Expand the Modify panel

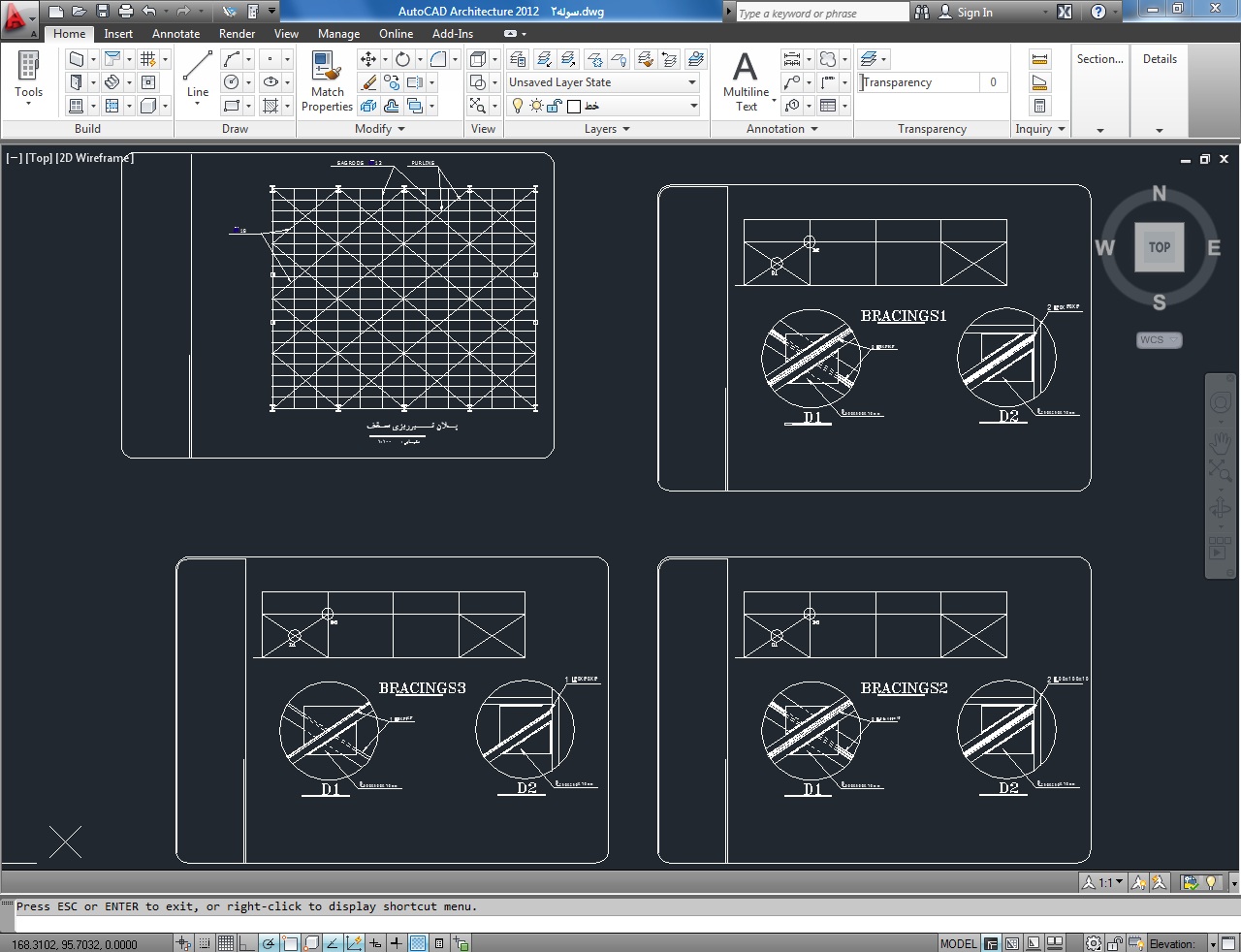379,129
